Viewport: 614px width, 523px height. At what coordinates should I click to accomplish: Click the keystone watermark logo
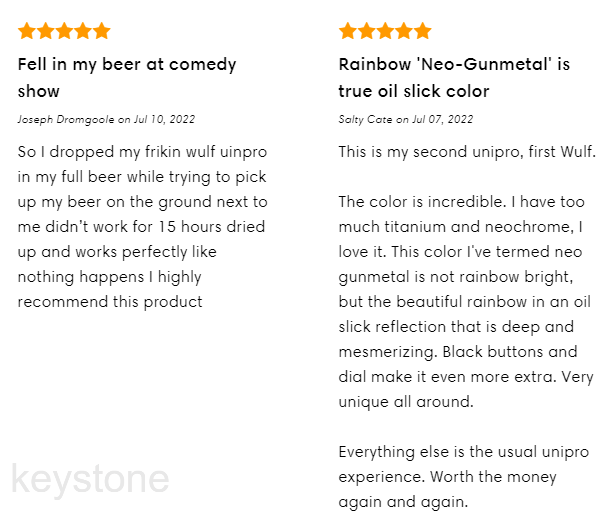(x=90, y=480)
